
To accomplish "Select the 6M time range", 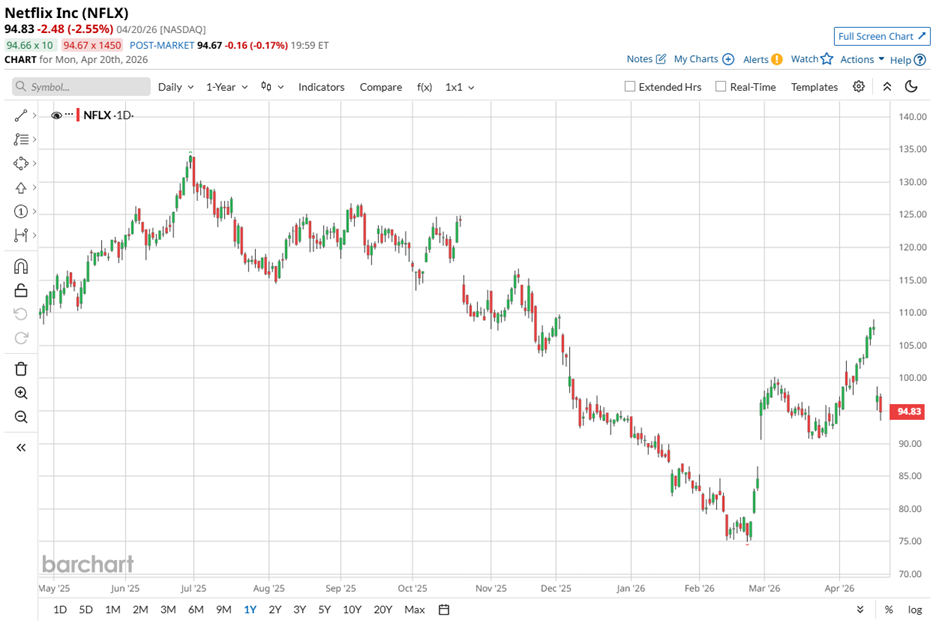I will tap(196, 609).
